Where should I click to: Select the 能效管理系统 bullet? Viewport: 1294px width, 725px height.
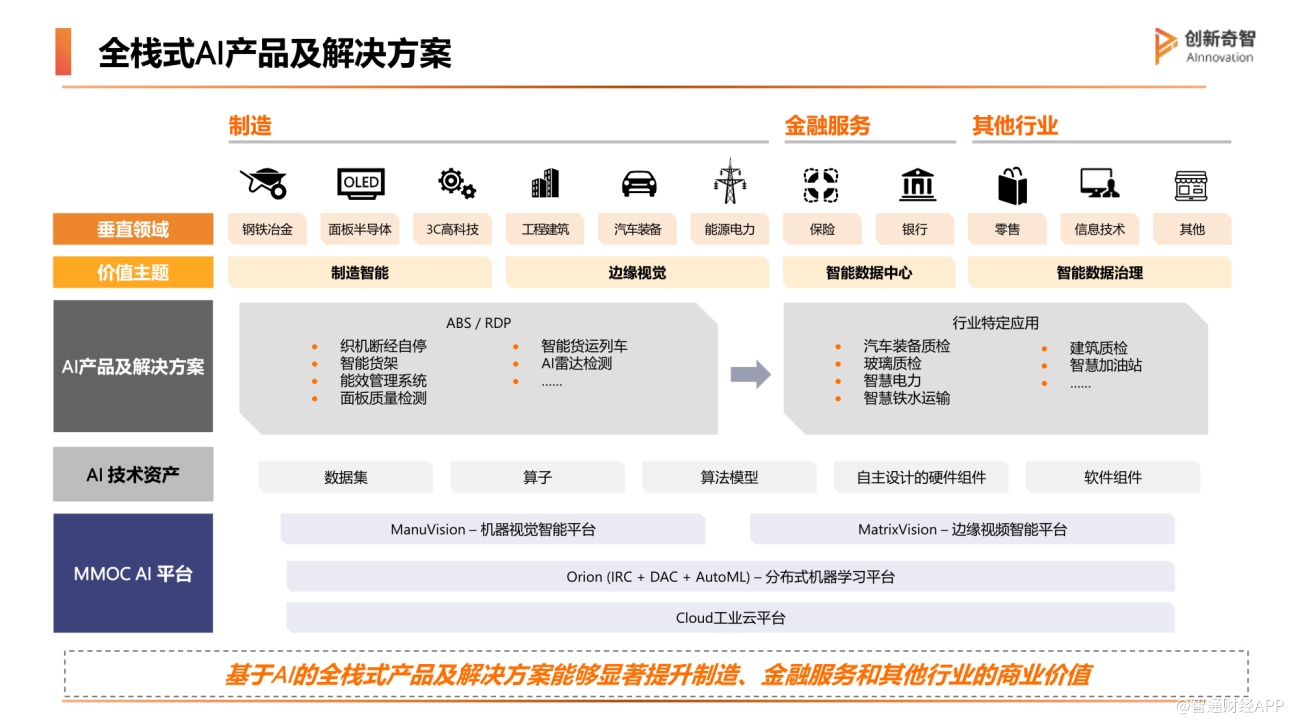click(383, 380)
